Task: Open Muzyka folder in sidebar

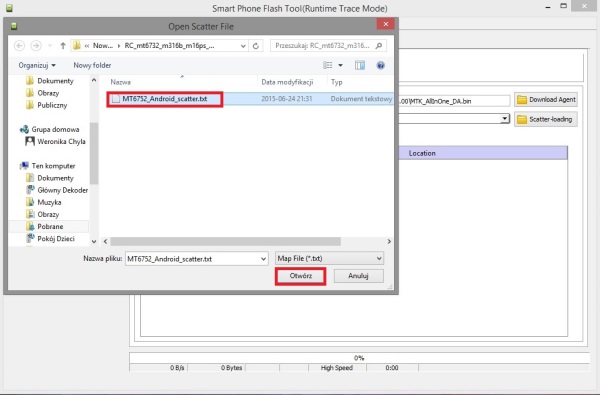Action: point(44,202)
